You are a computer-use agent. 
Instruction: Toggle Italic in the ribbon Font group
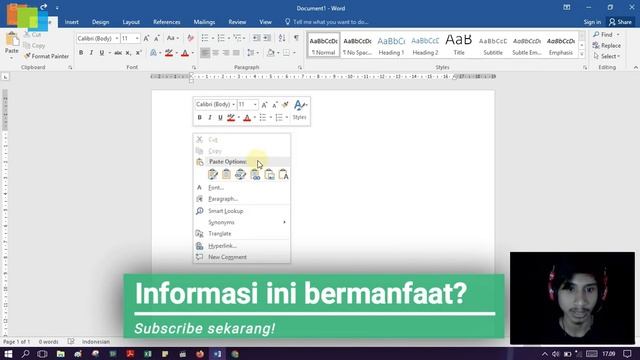click(91, 53)
